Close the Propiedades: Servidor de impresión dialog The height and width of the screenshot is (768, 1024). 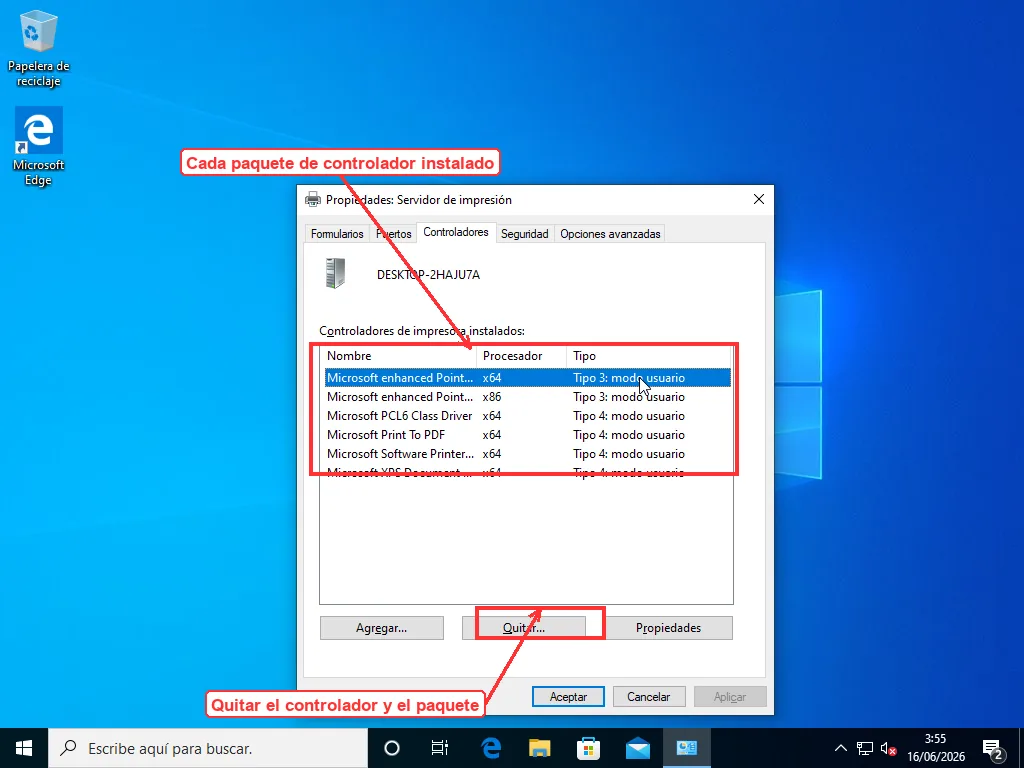[x=759, y=199]
